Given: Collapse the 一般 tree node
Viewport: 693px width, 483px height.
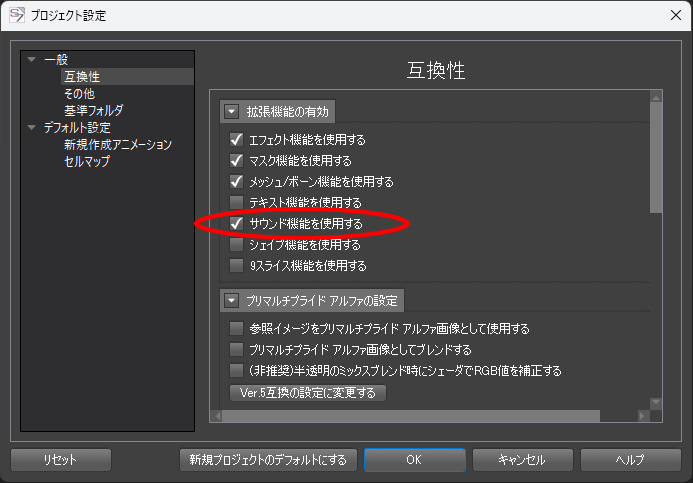Looking at the screenshot, I should point(31,59).
